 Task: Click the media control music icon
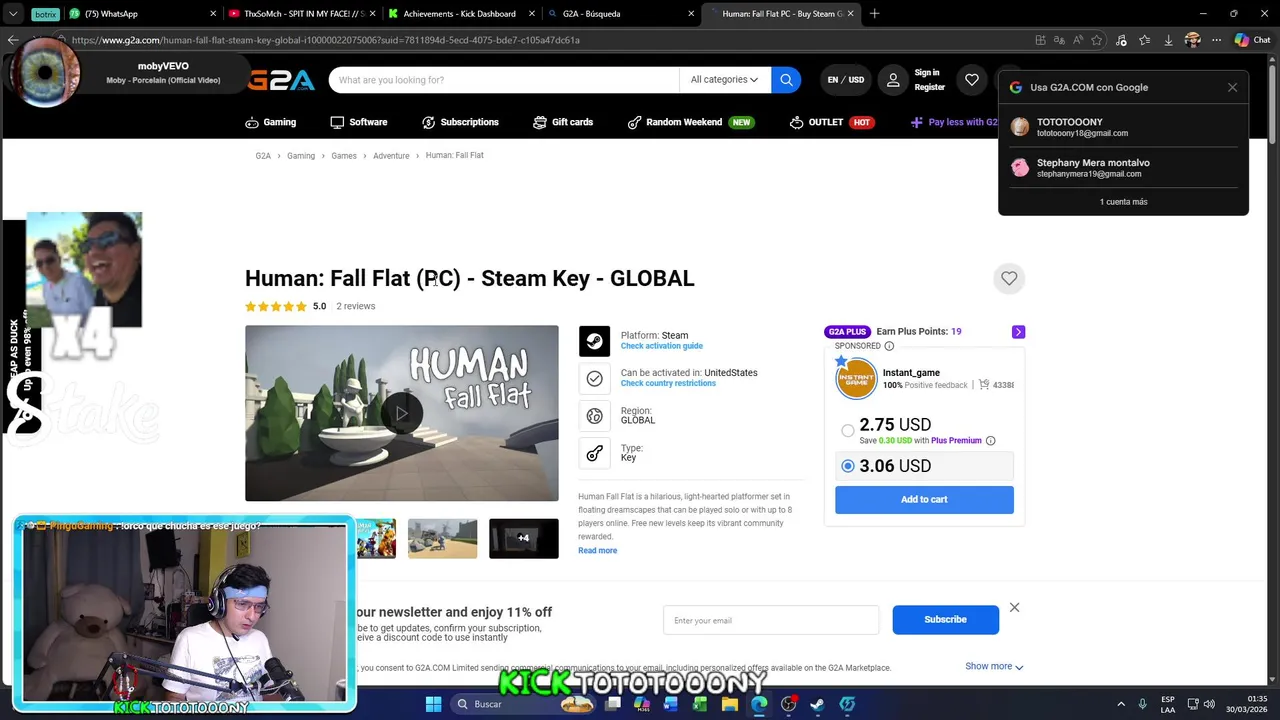[1120, 40]
